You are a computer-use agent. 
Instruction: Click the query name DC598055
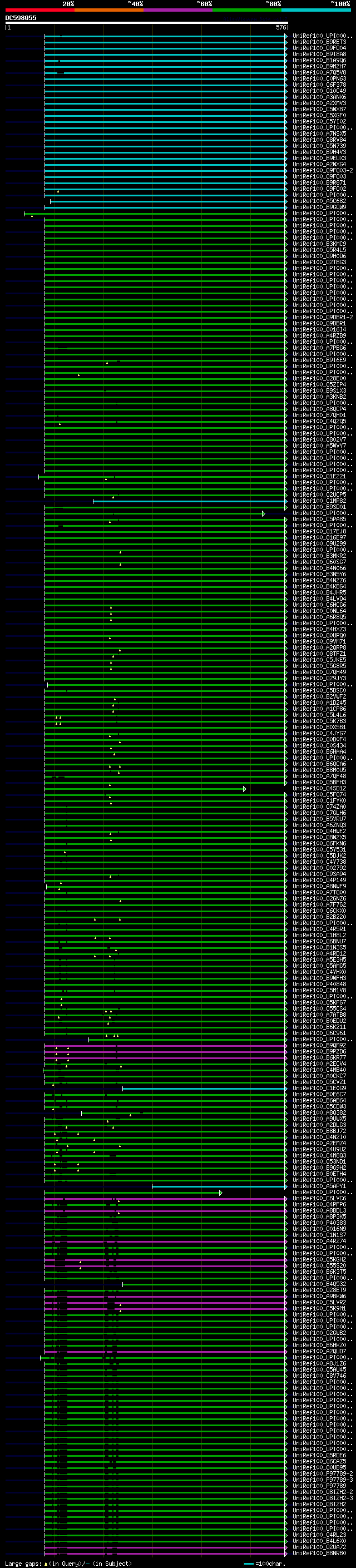tap(21, 18)
